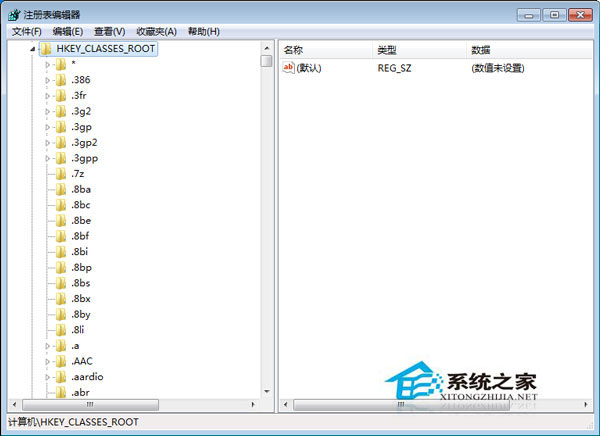This screenshot has height=436, width=600.
Task: Click the folder icon of .3gp2
Action: 61,142
